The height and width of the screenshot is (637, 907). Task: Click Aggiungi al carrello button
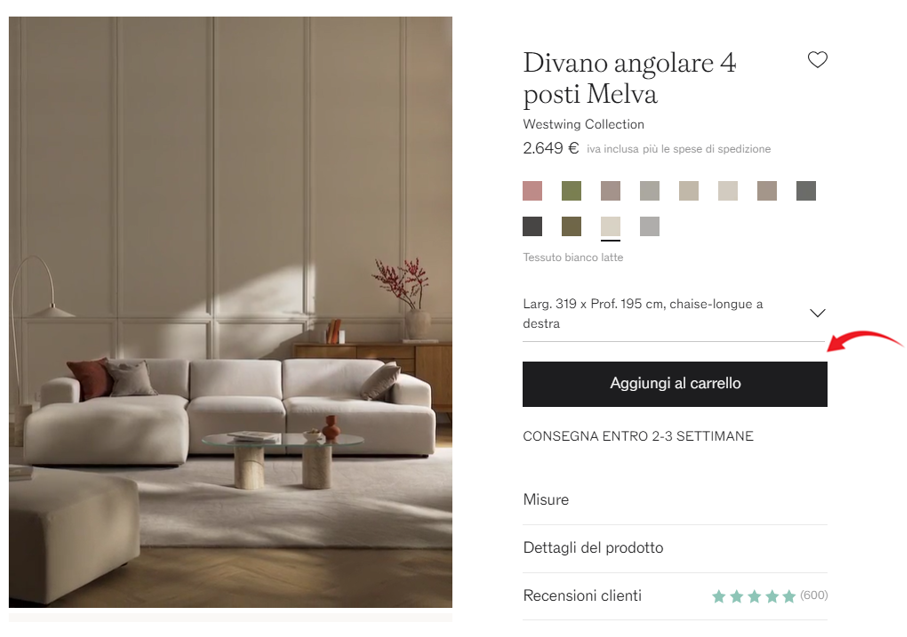click(674, 384)
